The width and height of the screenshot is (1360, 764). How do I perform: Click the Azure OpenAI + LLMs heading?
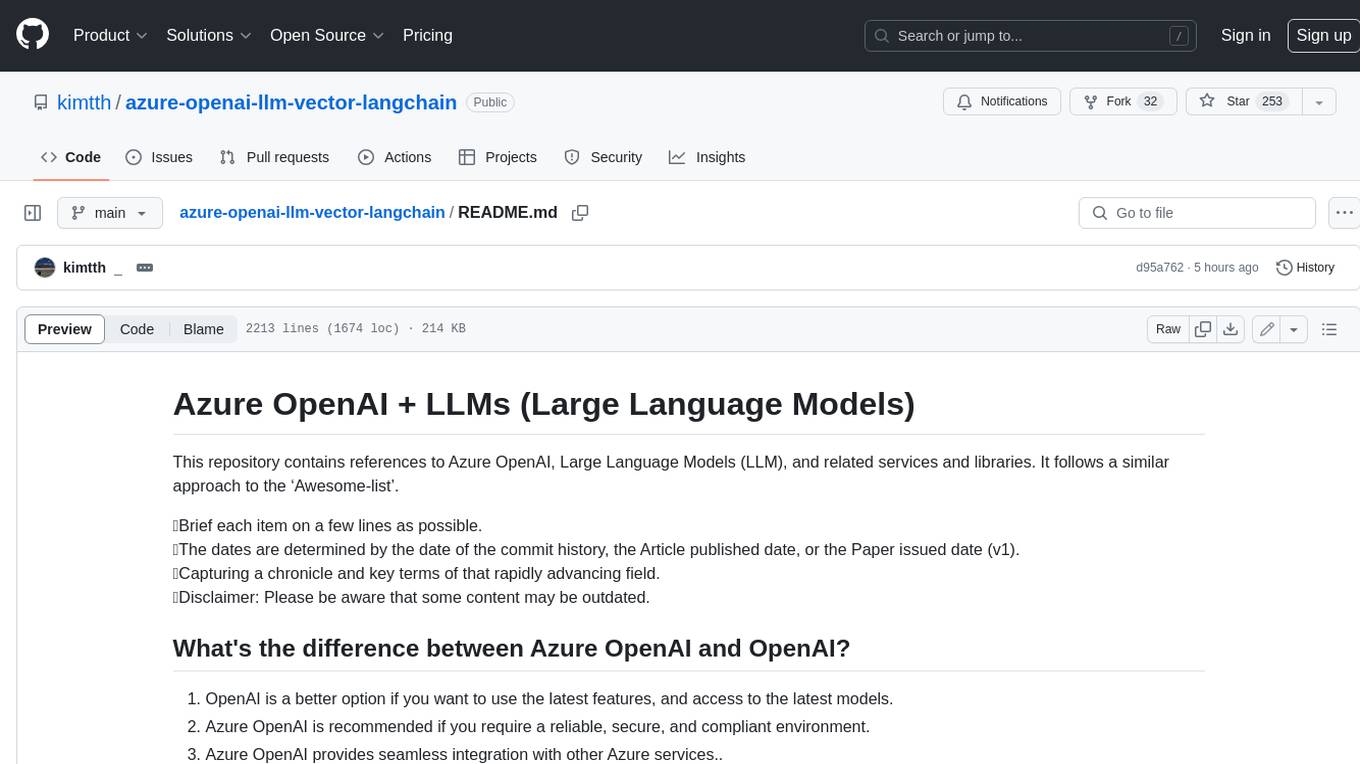pos(544,403)
